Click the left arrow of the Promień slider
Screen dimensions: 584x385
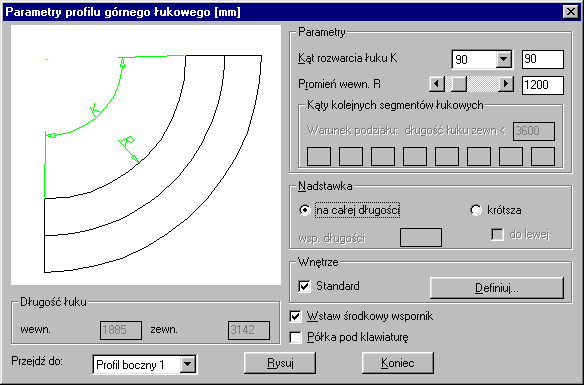(437, 84)
